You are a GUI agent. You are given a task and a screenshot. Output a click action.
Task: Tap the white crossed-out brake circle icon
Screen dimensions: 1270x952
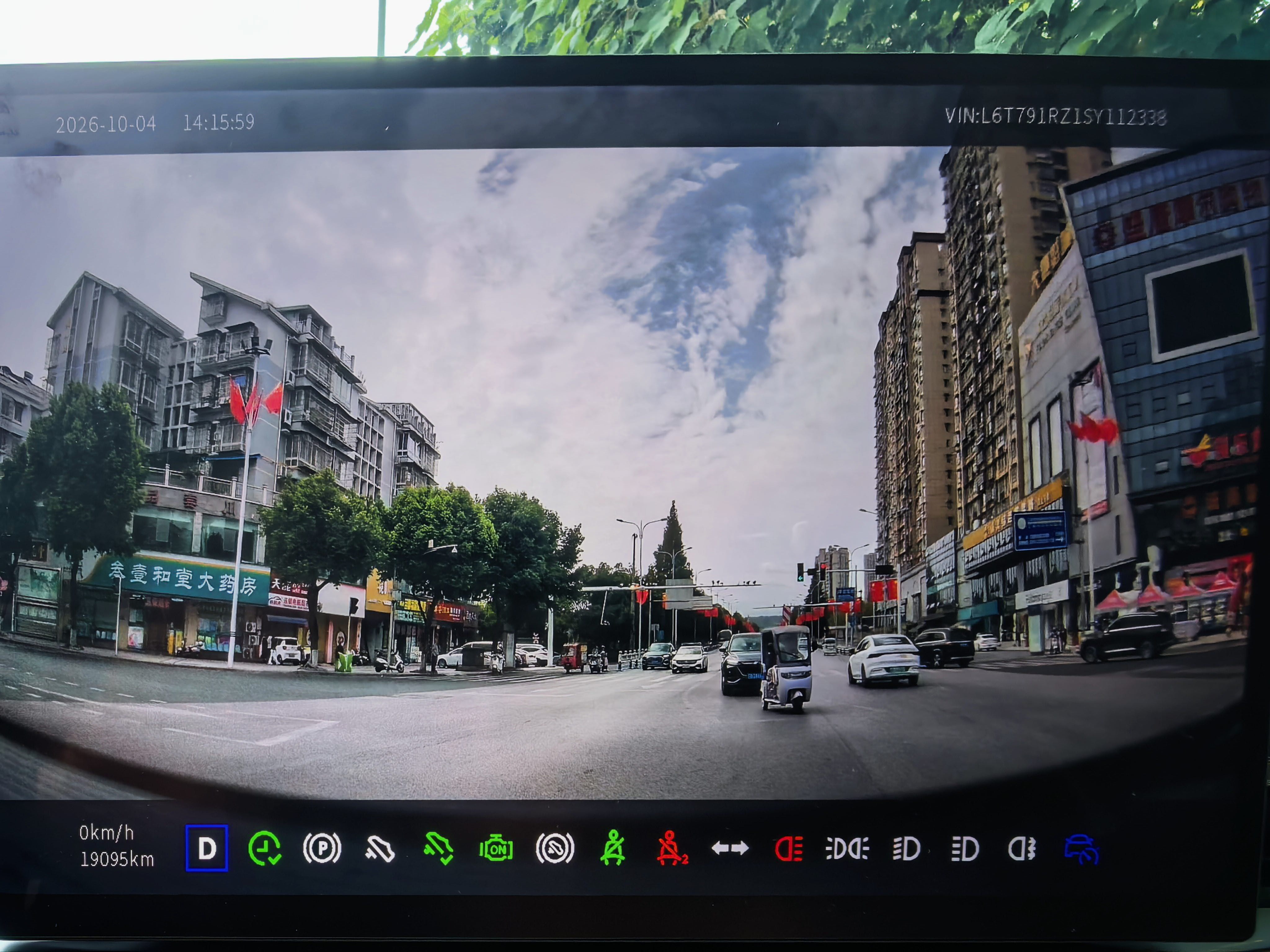coord(555,848)
